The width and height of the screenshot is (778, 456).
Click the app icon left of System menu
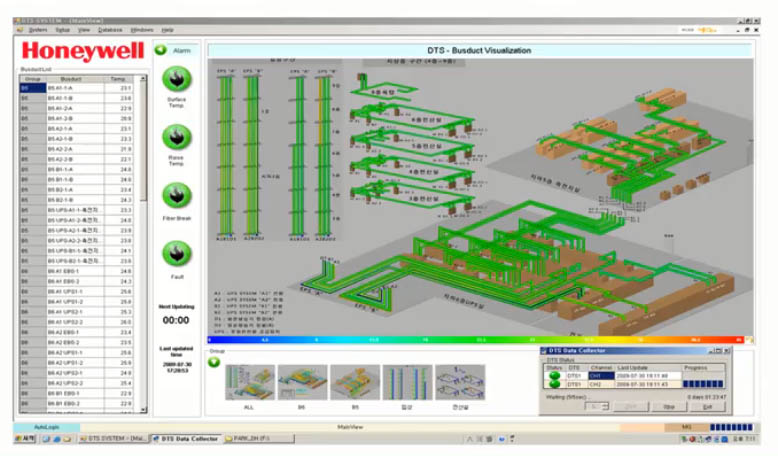[x=20, y=30]
